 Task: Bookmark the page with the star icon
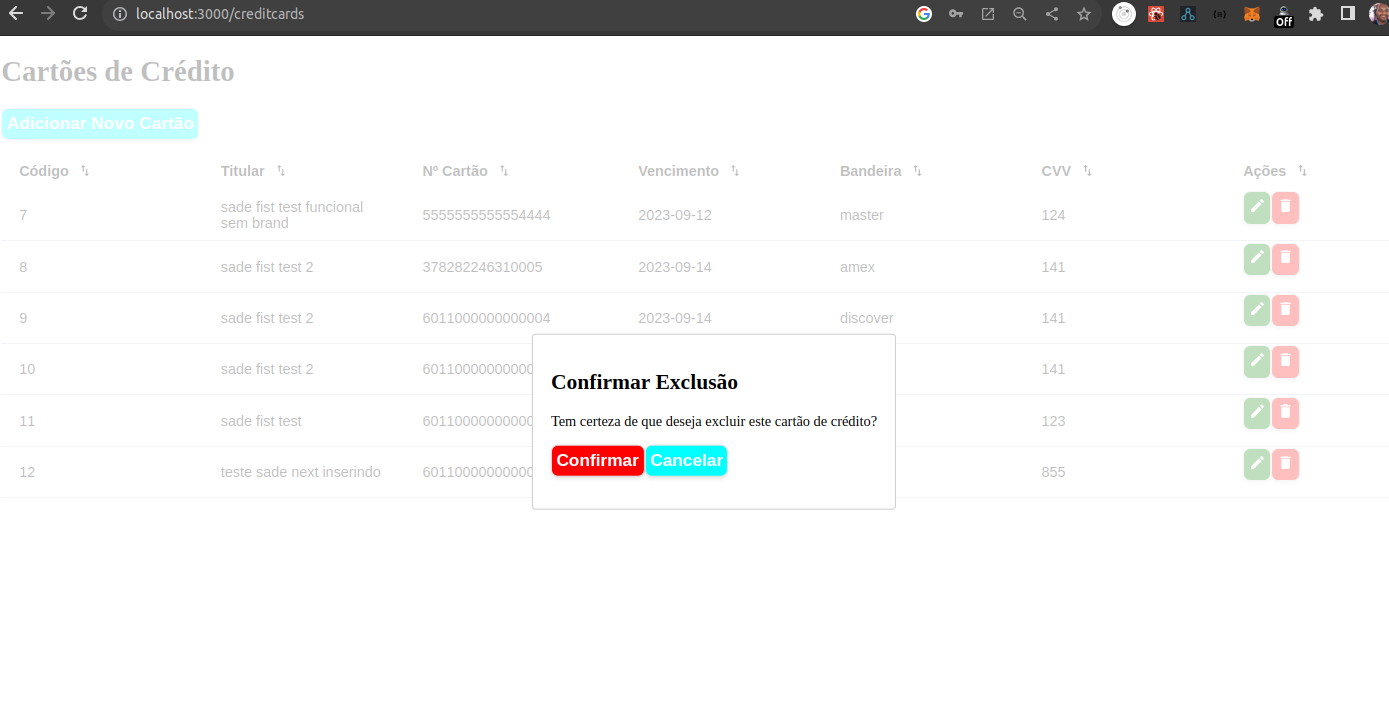[1084, 14]
